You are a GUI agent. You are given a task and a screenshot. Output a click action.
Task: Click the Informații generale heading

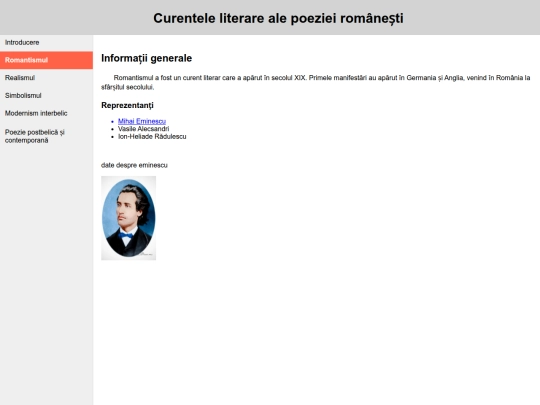[x=146, y=58]
